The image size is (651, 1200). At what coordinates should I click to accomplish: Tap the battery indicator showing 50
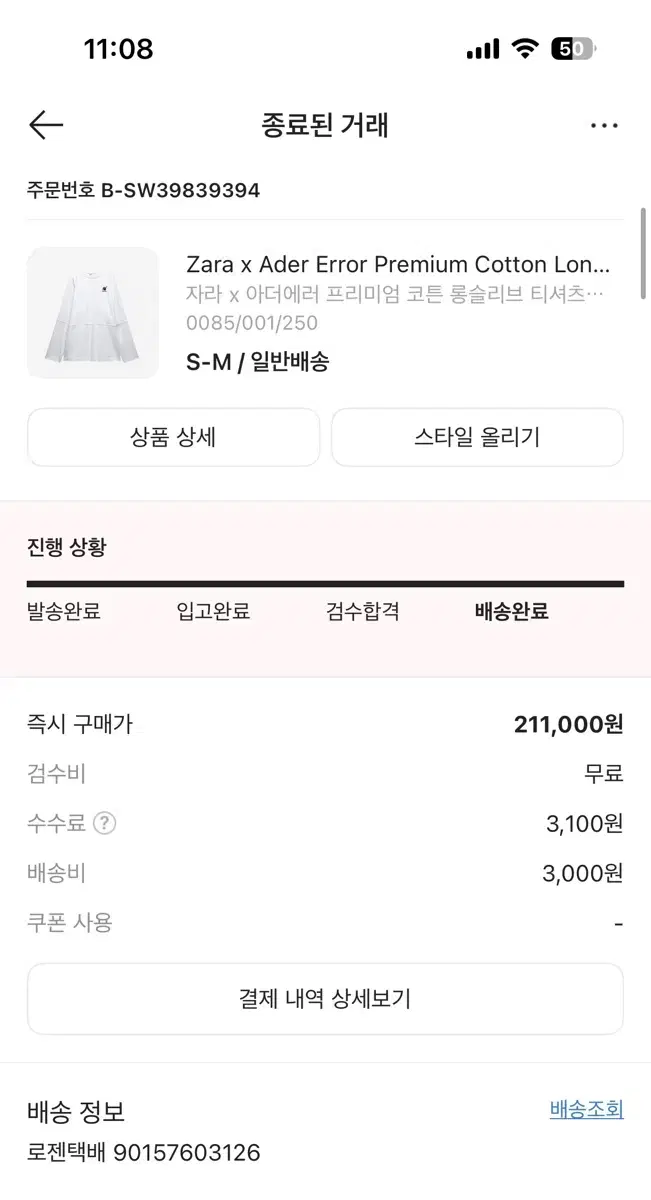(x=571, y=47)
